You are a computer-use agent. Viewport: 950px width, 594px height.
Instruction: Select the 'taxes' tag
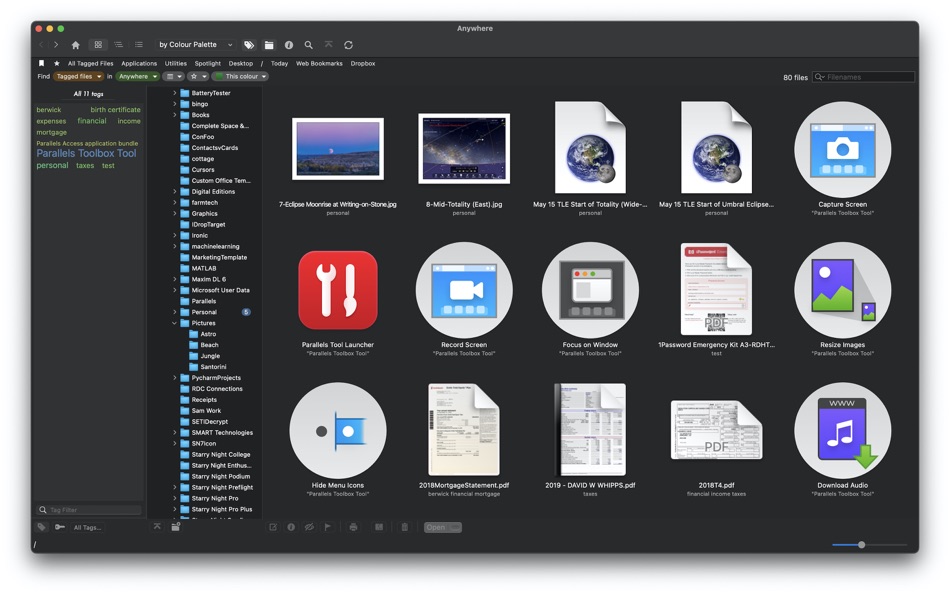(x=85, y=165)
